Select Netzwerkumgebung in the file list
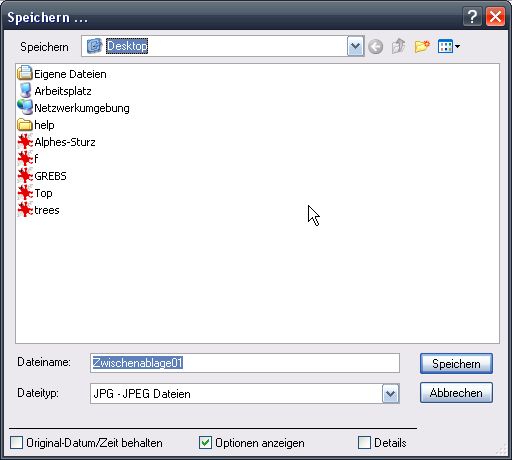This screenshot has height=460, width=512. 73,108
